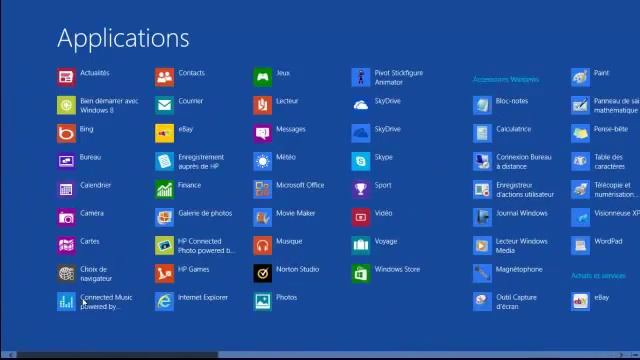Open the Bing app icon
The height and width of the screenshot is (360, 640).
pyautogui.click(x=66, y=133)
